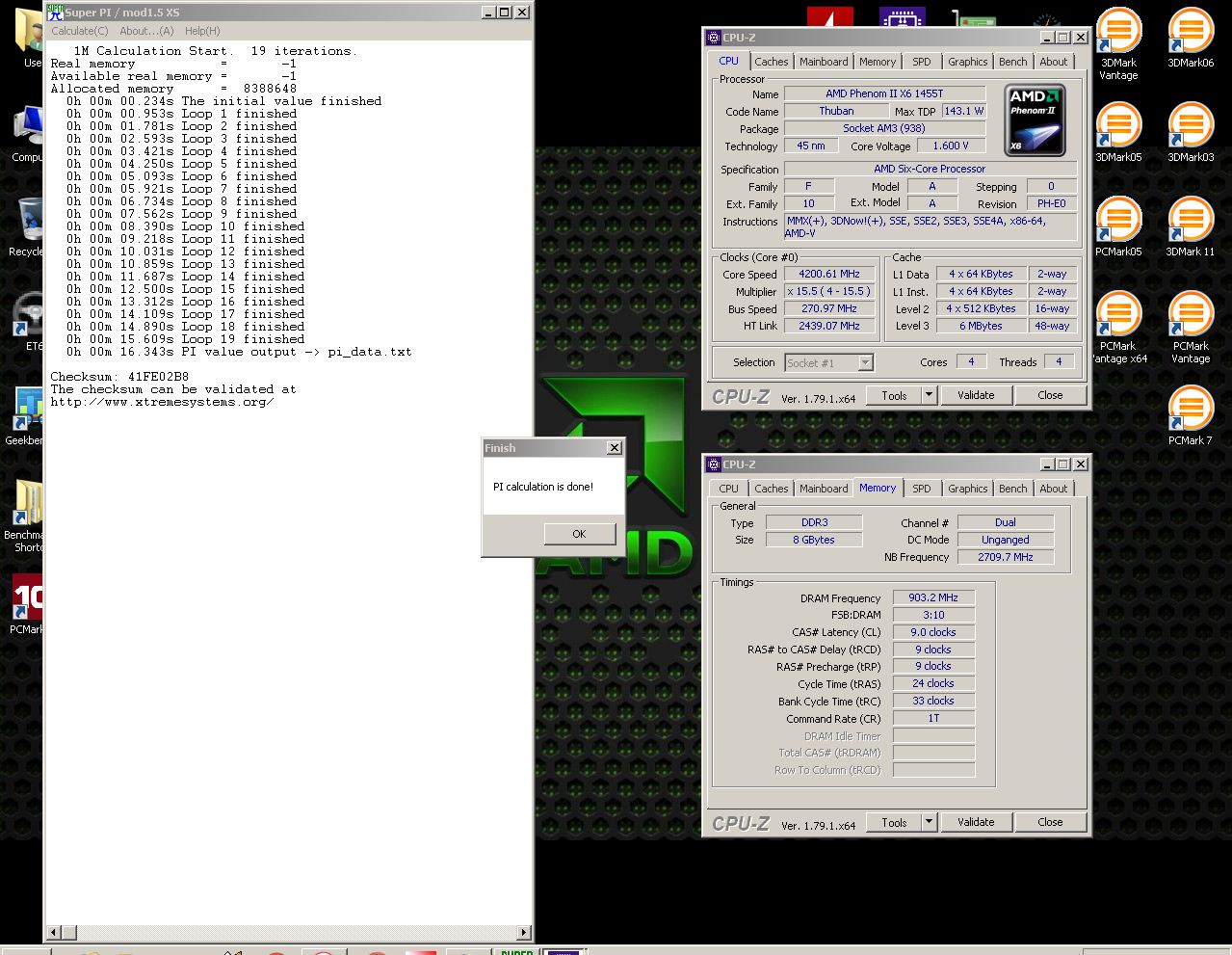Image resolution: width=1232 pixels, height=955 pixels.
Task: Open SPD tab in CPU-Z processor window
Action: pos(922,62)
